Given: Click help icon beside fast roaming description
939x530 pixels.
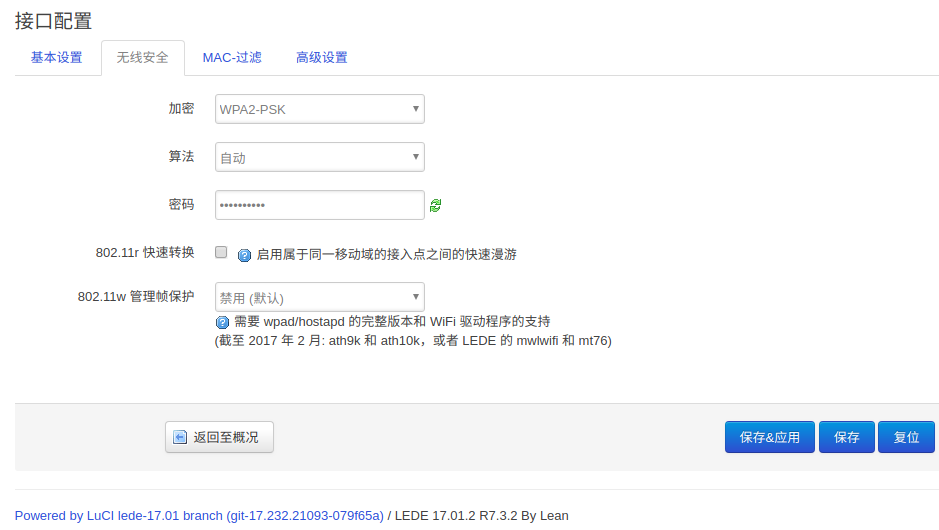Looking at the screenshot, I should [244, 255].
